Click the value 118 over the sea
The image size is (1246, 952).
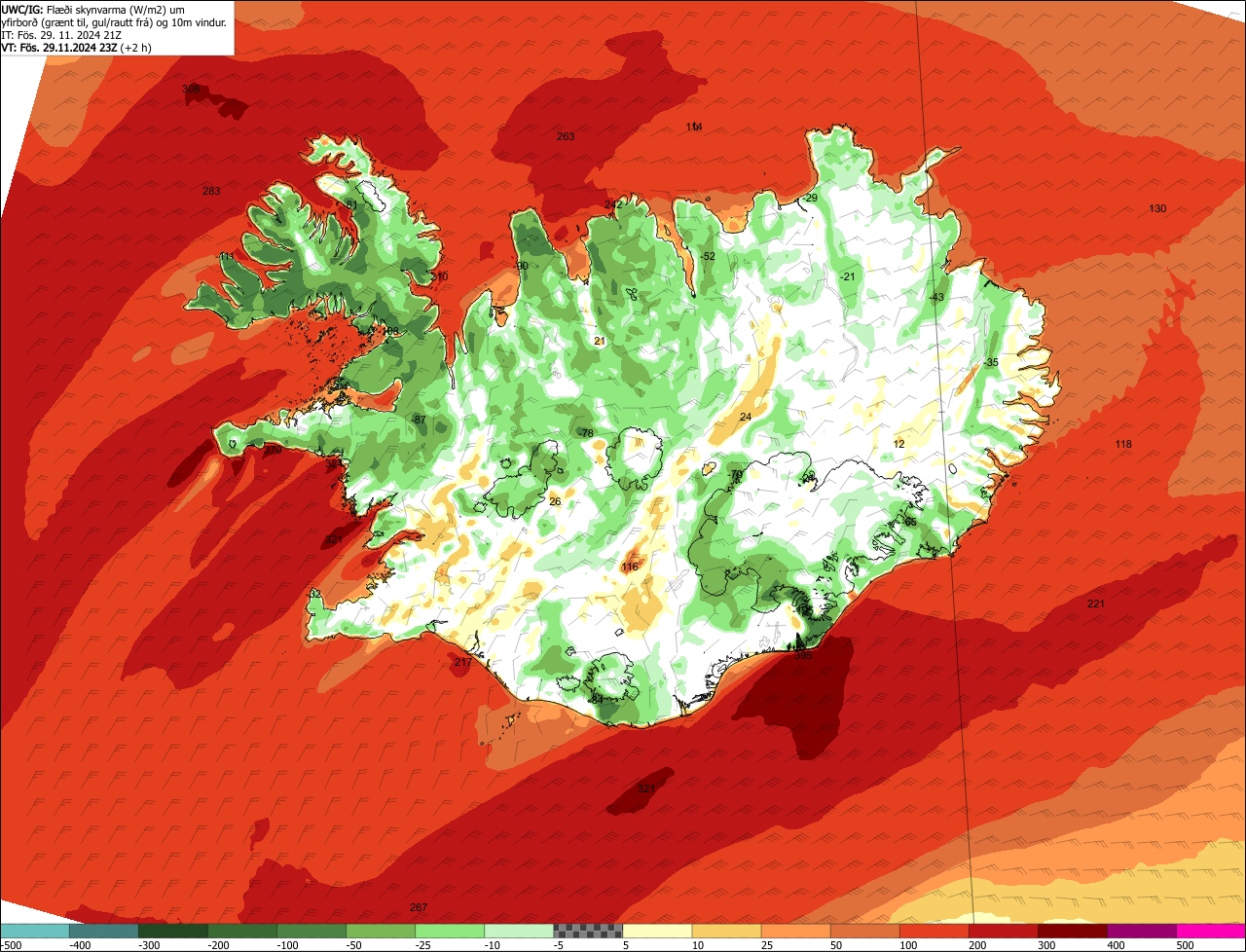pos(1123,444)
